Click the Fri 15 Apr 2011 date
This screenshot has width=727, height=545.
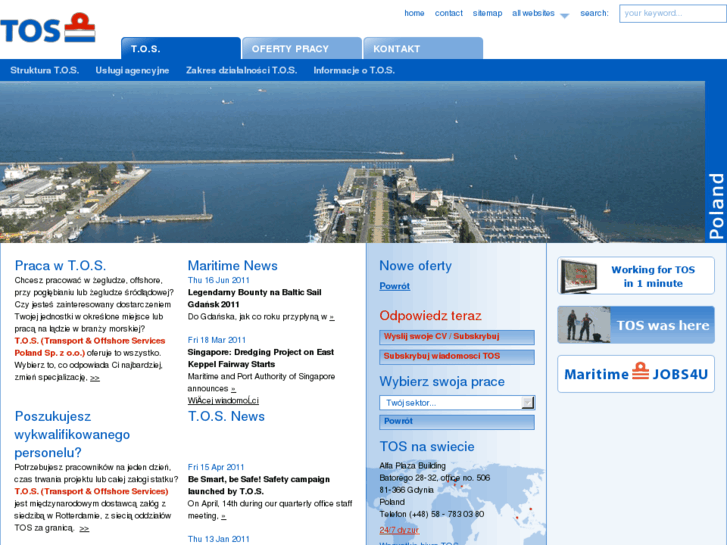pyautogui.click(x=216, y=468)
